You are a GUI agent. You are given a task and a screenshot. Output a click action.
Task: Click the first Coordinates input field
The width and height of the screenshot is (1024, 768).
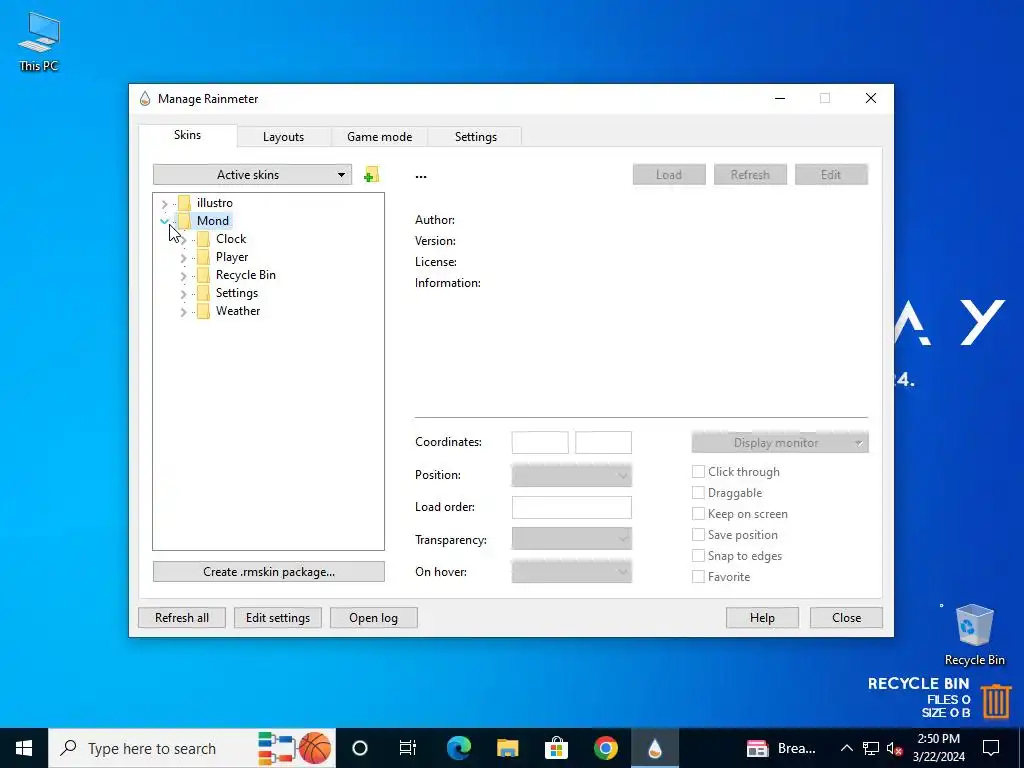pyautogui.click(x=540, y=442)
